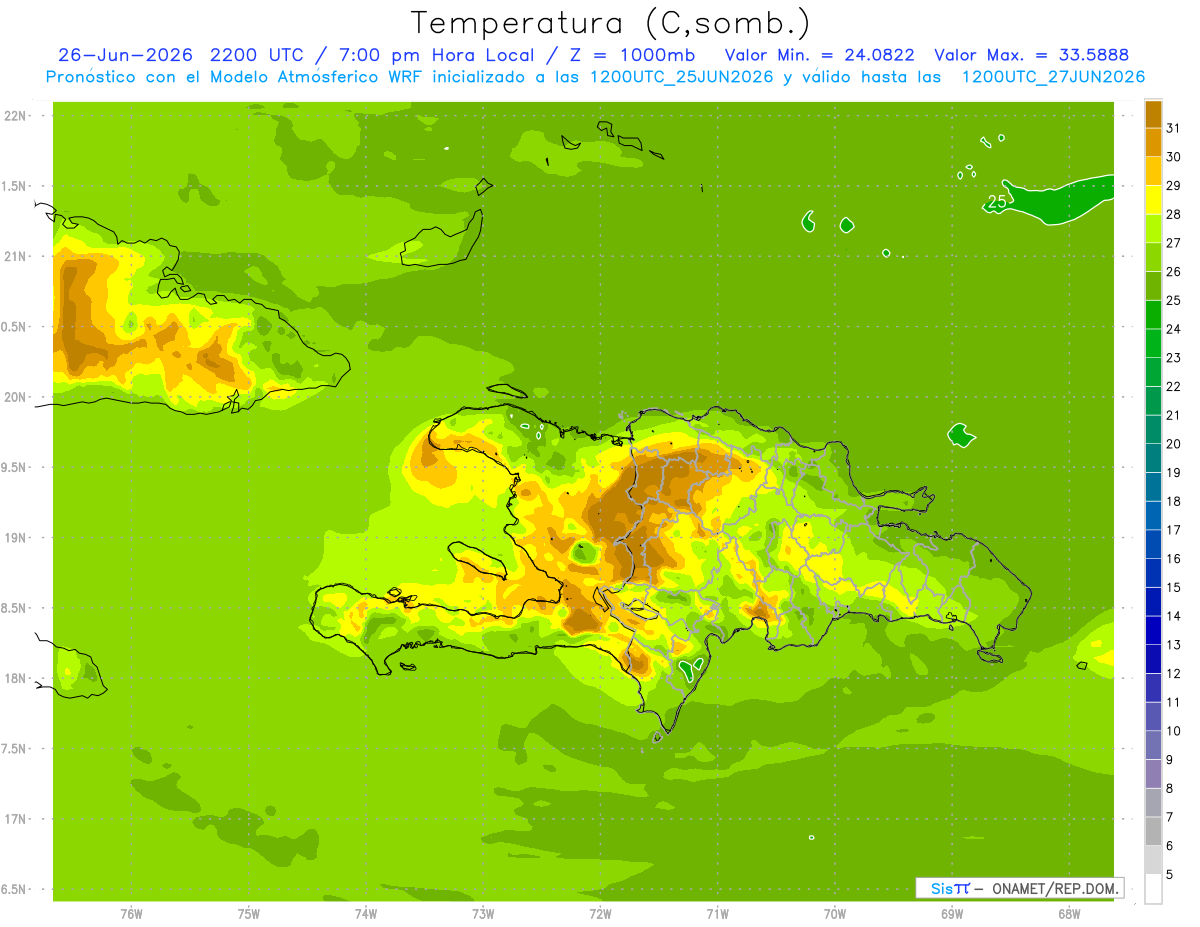Image resolution: width=1200 pixels, height=927 pixels.
Task: Select legend color band between 28 and 29
Action: coord(1153,200)
